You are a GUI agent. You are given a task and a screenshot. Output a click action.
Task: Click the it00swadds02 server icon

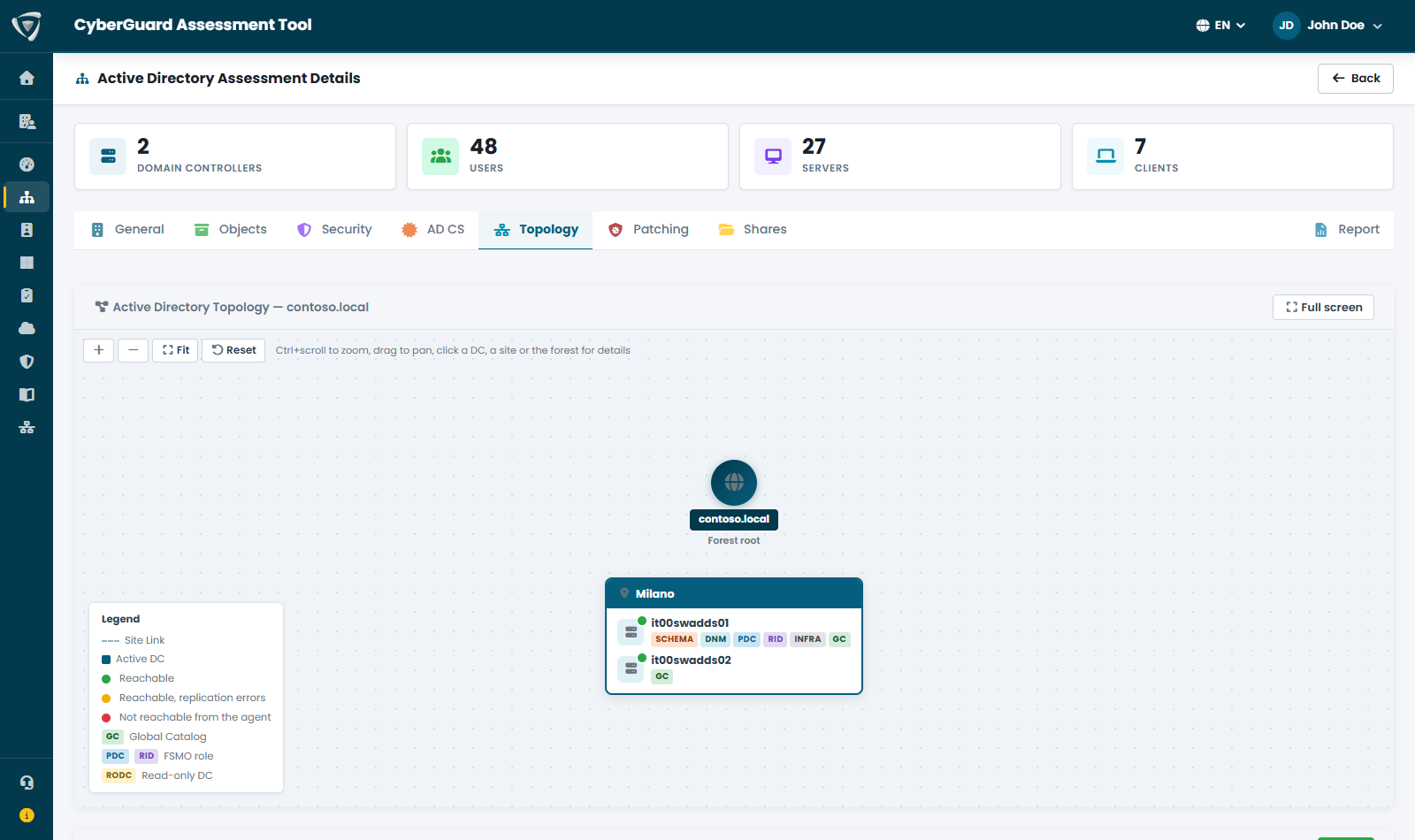pyautogui.click(x=631, y=669)
